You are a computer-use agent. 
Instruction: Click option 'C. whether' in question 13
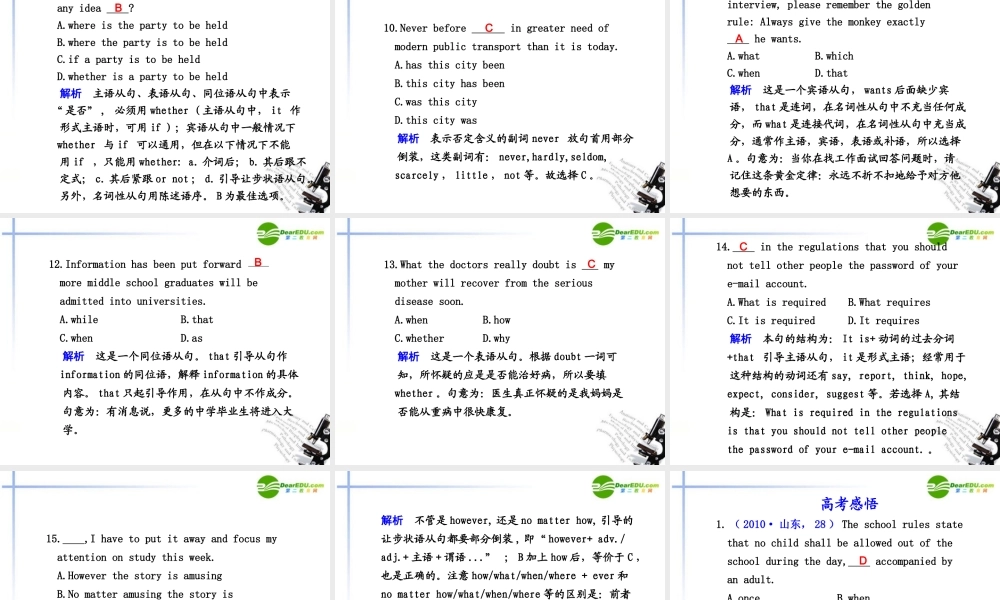[420, 339]
